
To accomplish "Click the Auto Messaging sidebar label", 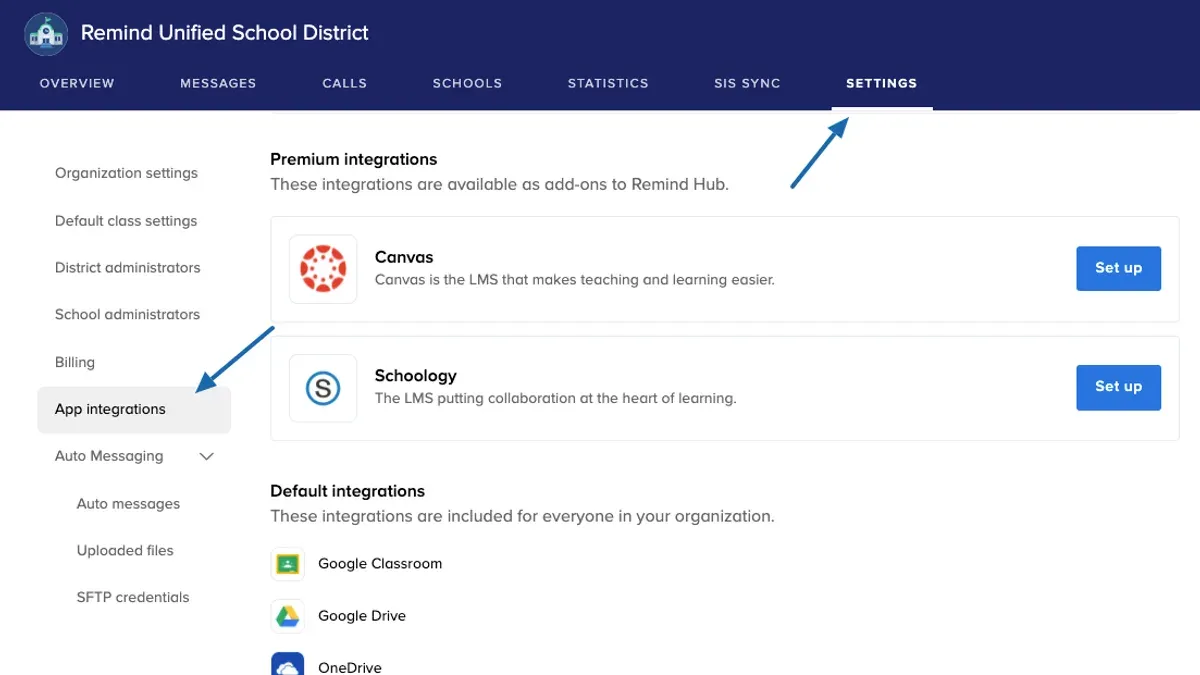I will (109, 456).
